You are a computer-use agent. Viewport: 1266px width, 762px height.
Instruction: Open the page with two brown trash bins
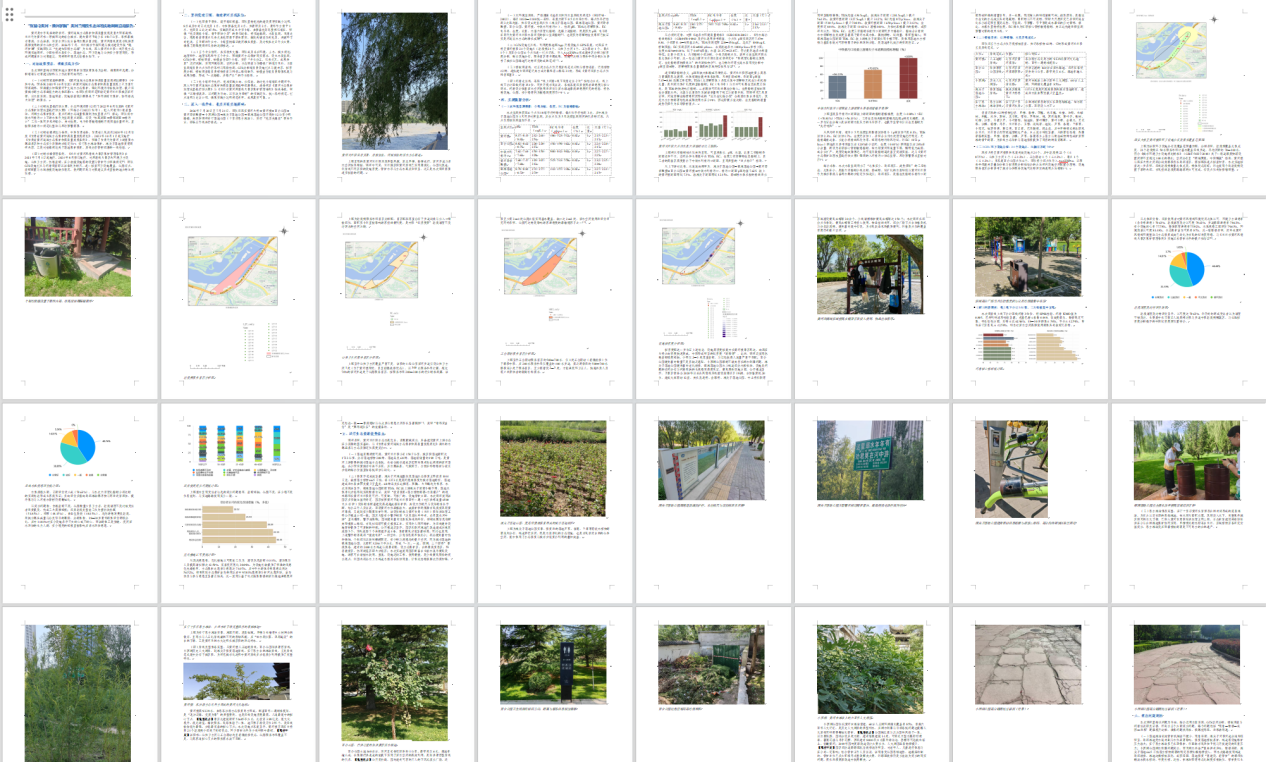[x=1187, y=502]
